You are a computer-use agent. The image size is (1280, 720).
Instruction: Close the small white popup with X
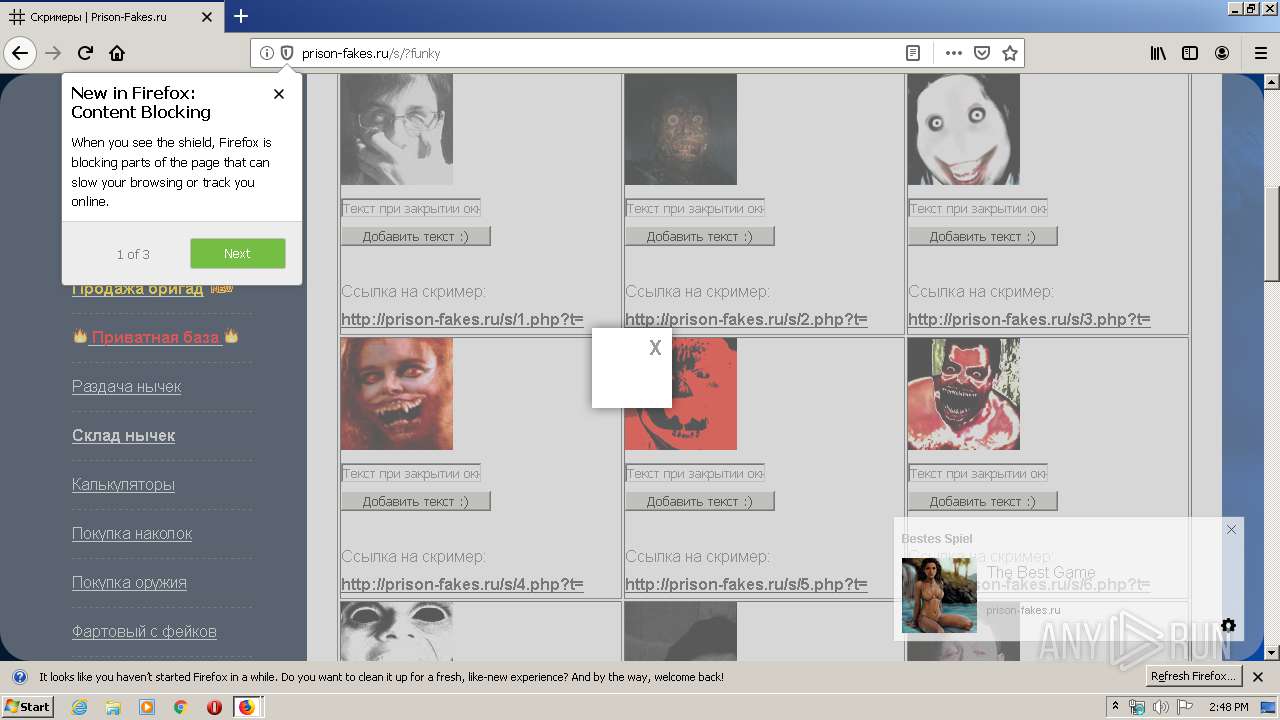click(x=655, y=348)
